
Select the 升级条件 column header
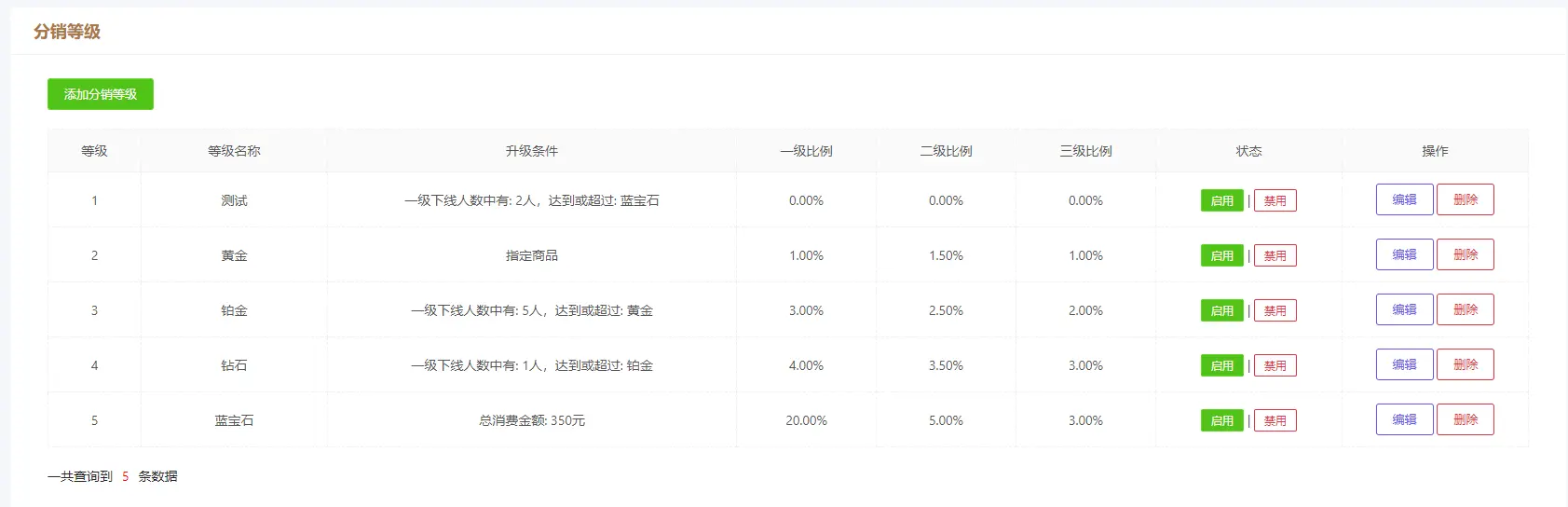[531, 151]
